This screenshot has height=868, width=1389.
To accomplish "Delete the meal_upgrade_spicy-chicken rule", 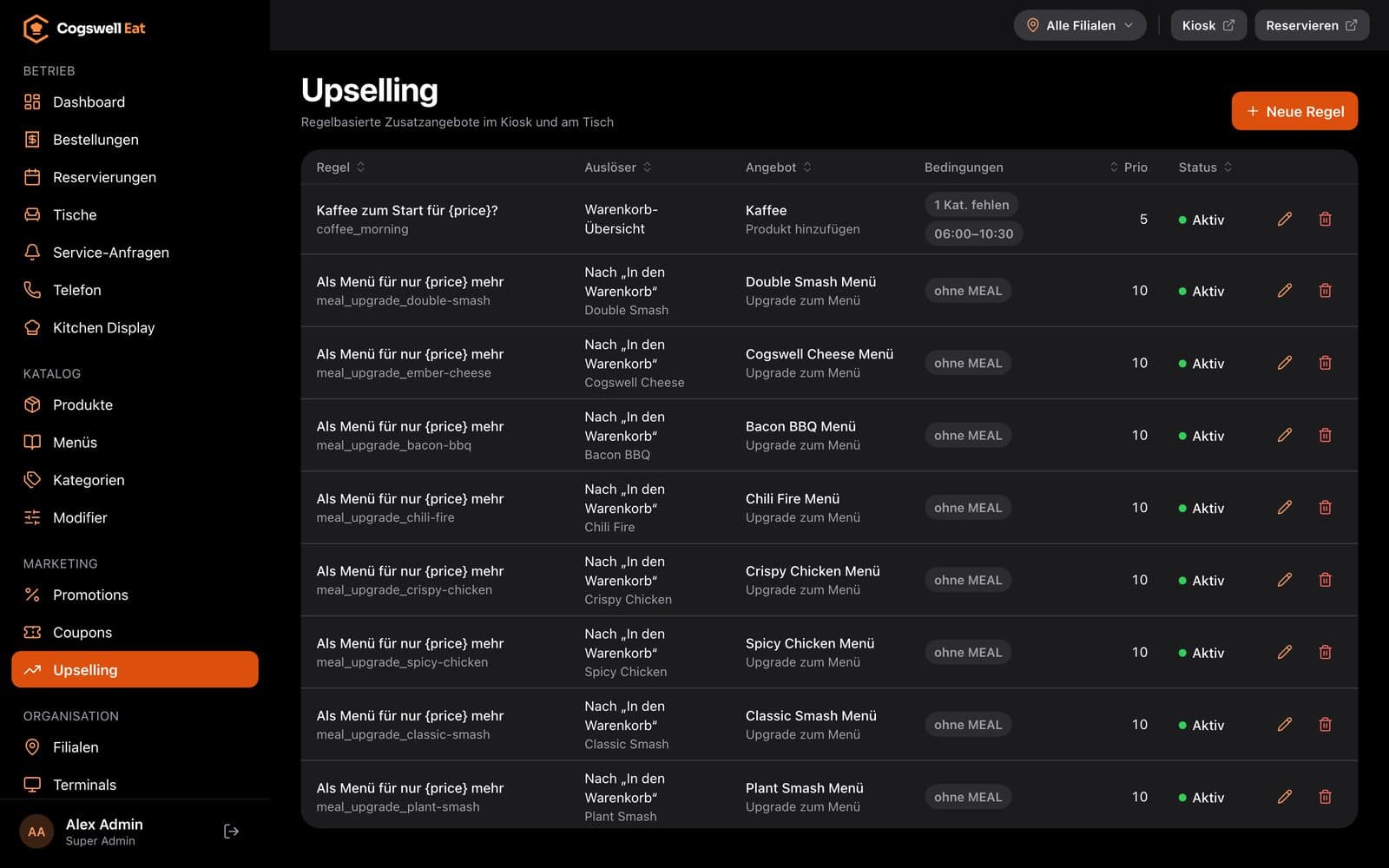I will pyautogui.click(x=1325, y=652).
